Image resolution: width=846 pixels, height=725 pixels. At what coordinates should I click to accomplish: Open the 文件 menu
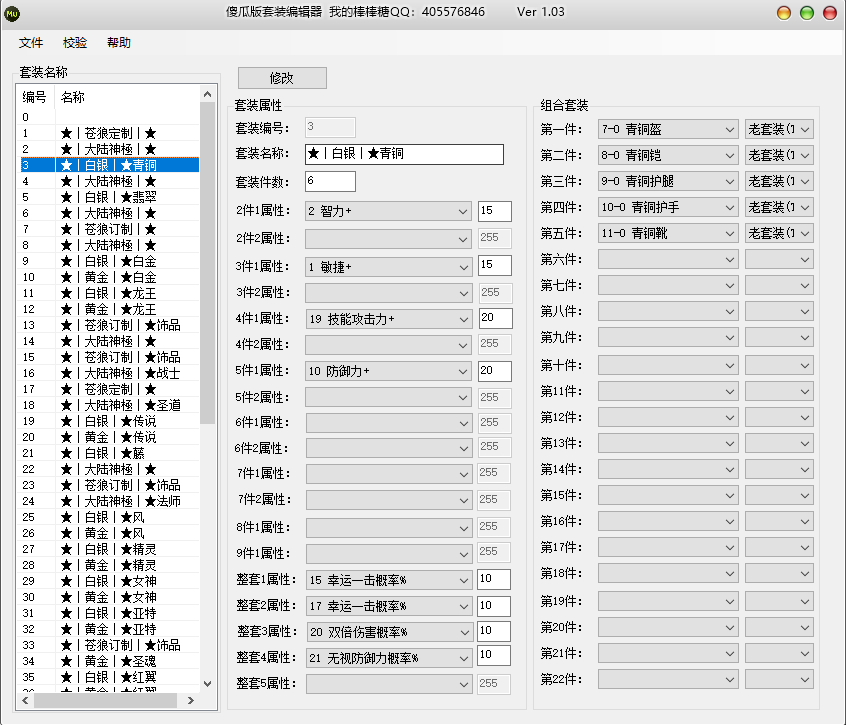31,43
